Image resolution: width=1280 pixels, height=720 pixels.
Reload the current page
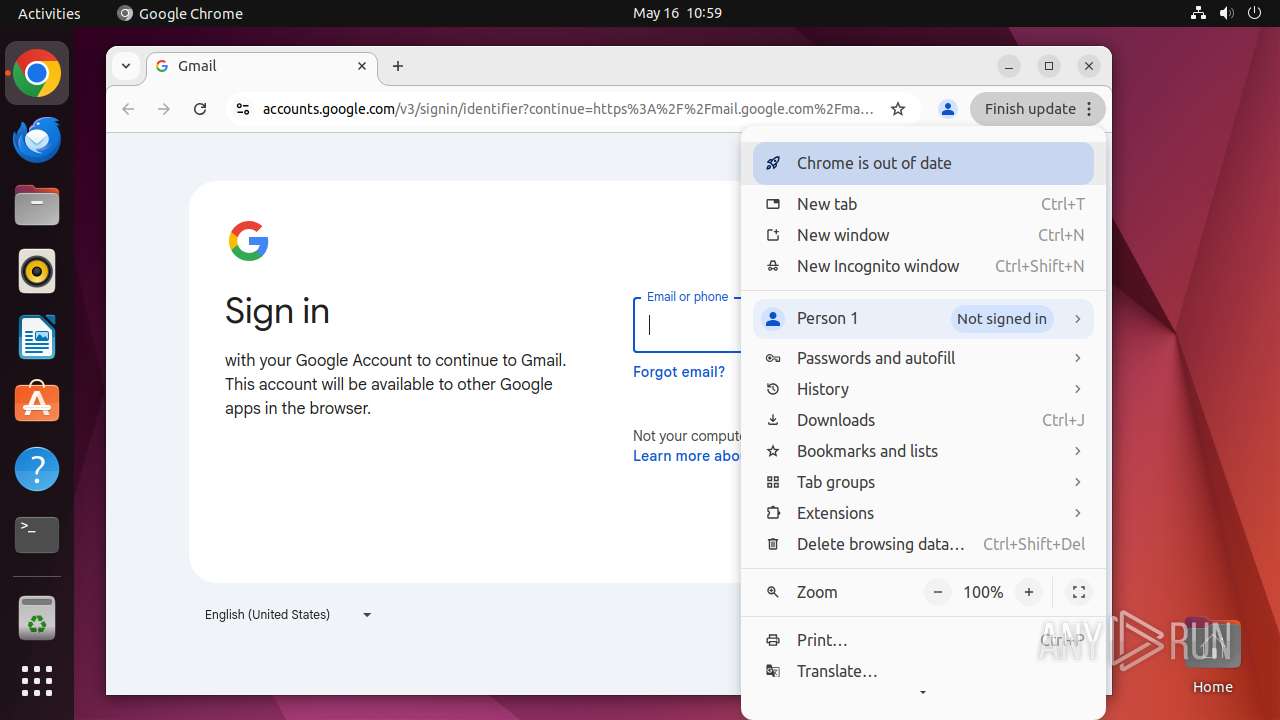pos(200,109)
